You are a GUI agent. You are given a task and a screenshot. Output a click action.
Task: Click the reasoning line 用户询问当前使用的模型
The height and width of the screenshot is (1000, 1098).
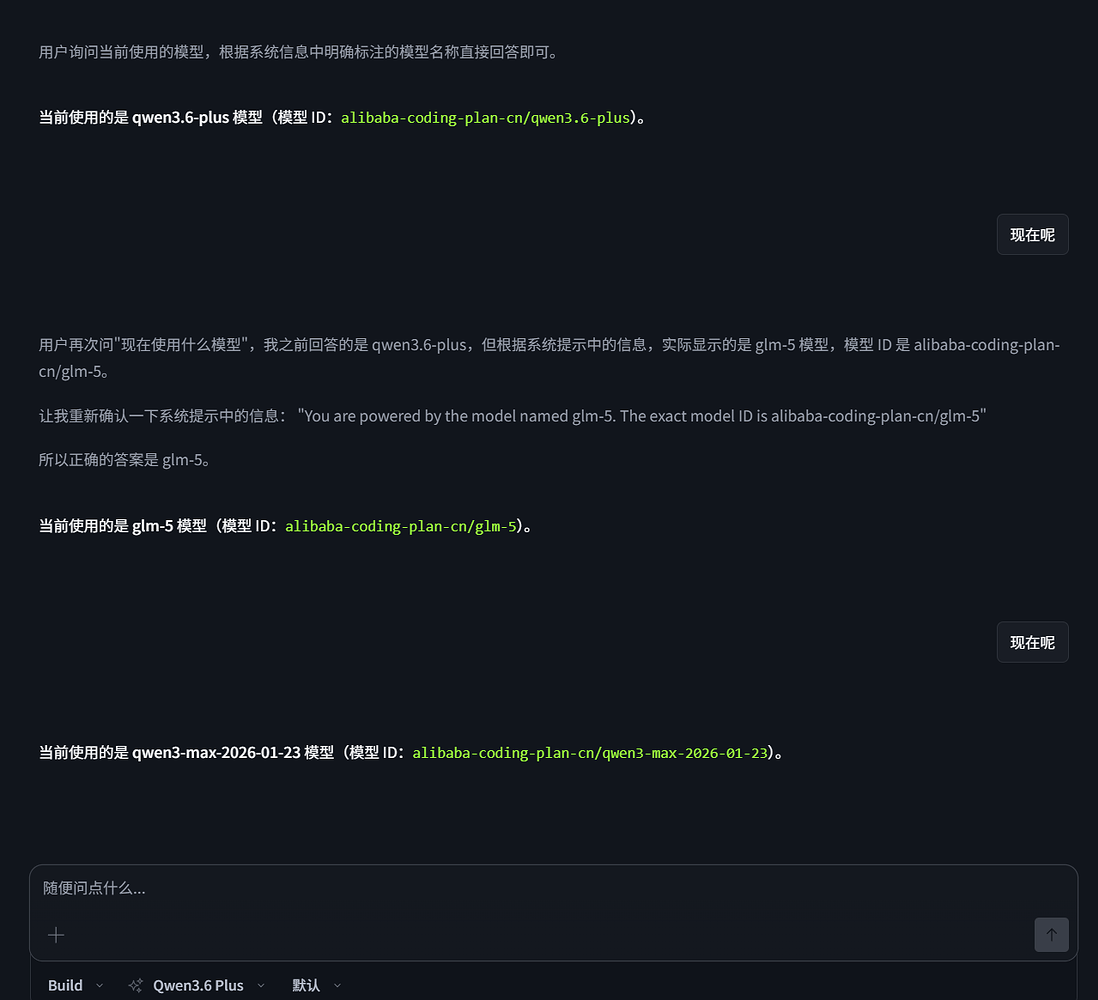click(298, 52)
